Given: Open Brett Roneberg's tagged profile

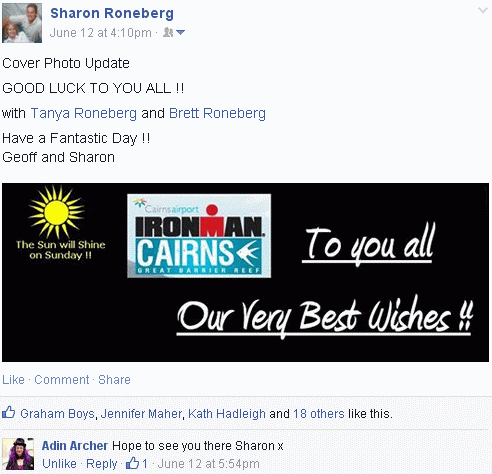Looking at the screenshot, I should tap(217, 113).
